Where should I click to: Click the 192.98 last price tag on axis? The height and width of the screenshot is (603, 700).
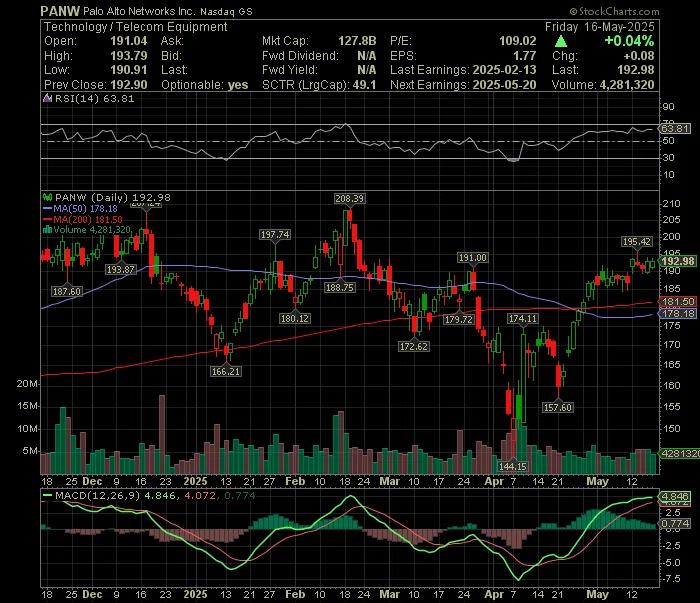point(678,261)
